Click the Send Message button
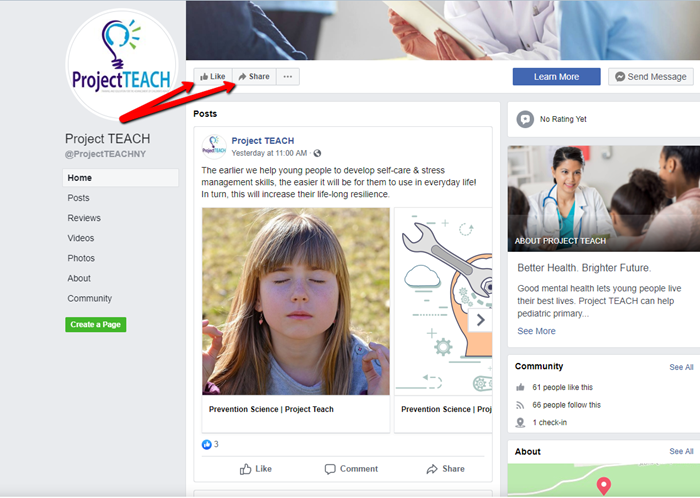This screenshot has width=700, height=498. coord(650,77)
